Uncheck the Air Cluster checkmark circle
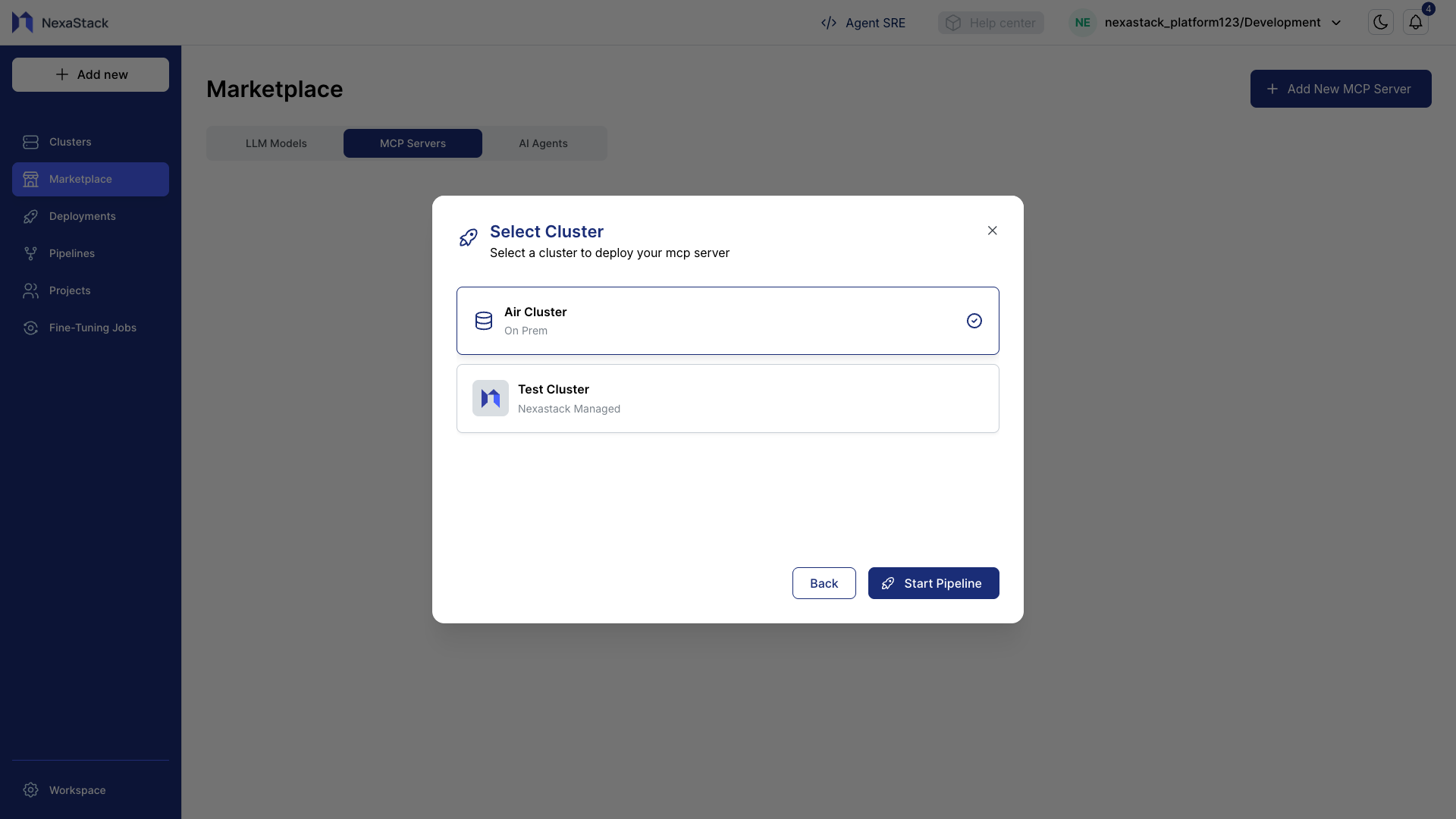1456x819 pixels. tap(974, 321)
